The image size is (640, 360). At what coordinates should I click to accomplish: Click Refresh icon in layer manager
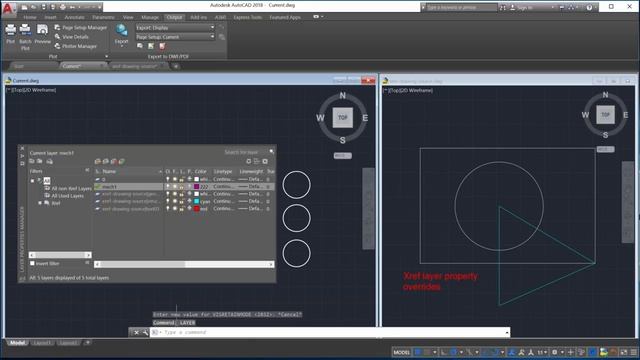tap(248, 162)
